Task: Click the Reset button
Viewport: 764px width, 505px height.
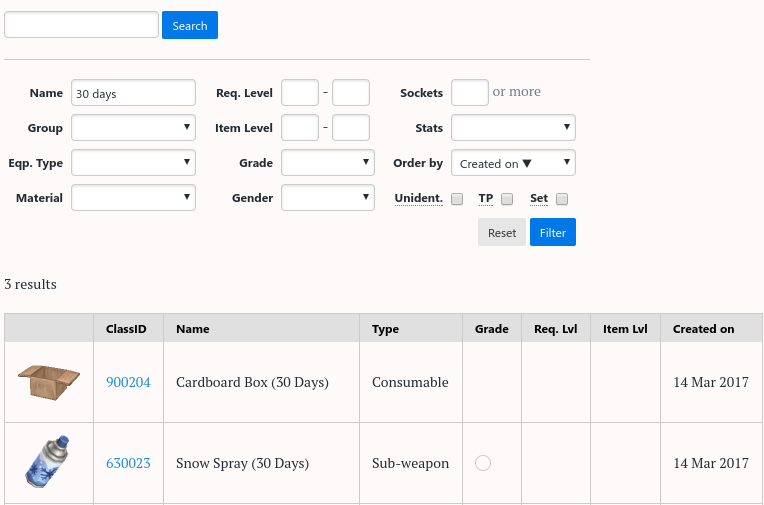Action: (x=502, y=233)
